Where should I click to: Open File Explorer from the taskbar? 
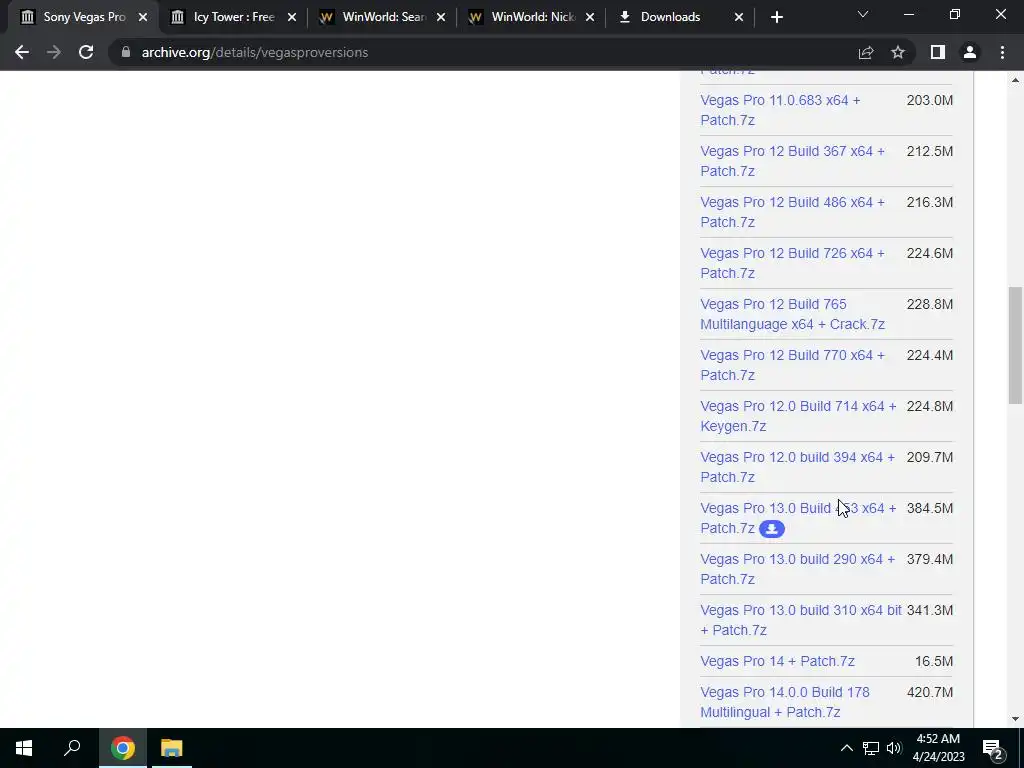click(x=172, y=748)
